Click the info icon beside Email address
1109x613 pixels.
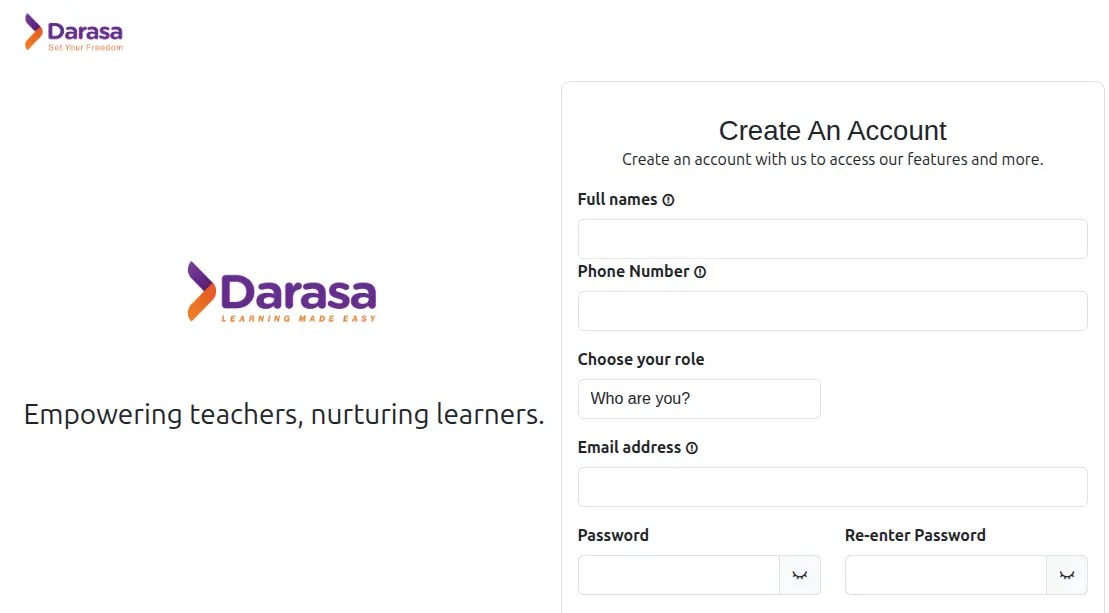tap(692, 448)
